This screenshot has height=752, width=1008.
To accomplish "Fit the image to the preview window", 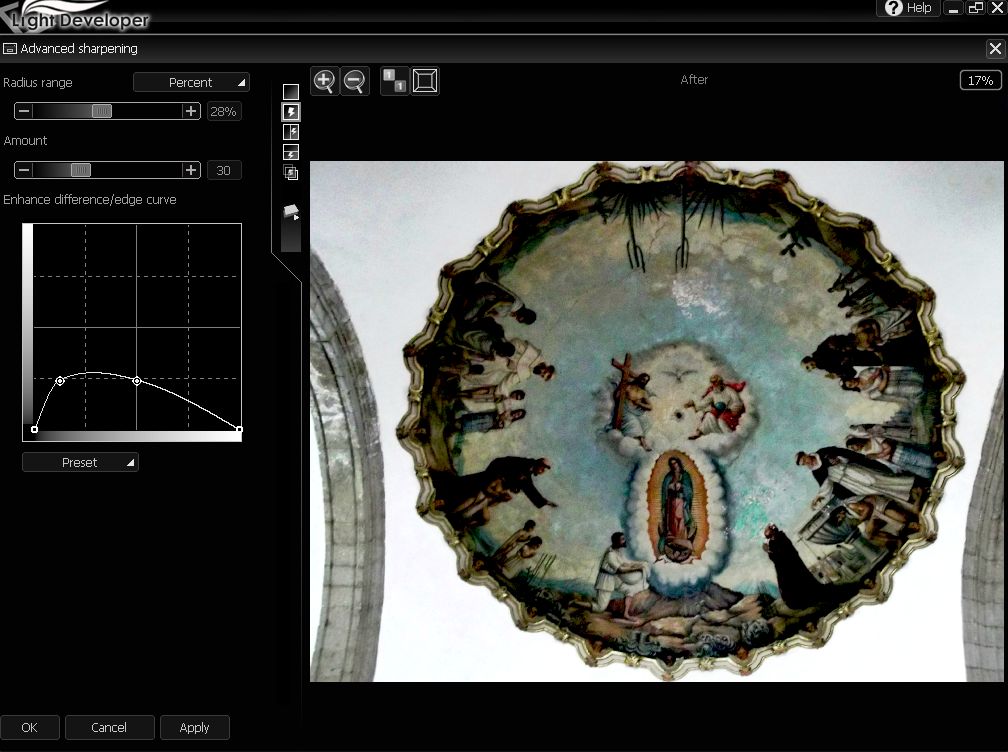I will [425, 81].
